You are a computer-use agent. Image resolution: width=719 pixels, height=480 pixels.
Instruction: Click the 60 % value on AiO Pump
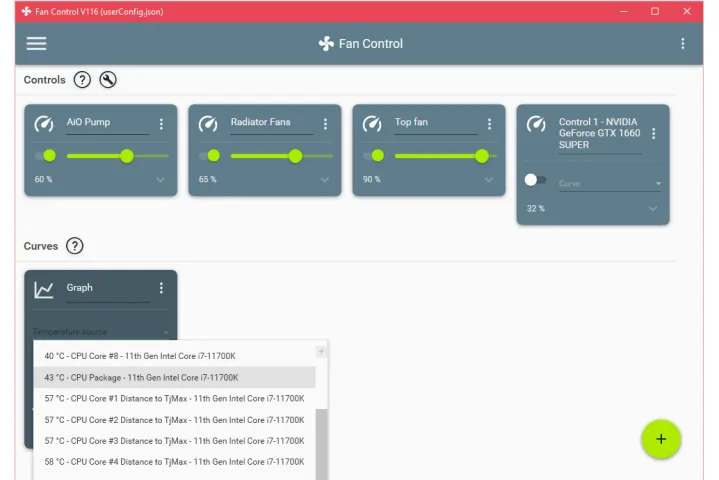point(44,179)
